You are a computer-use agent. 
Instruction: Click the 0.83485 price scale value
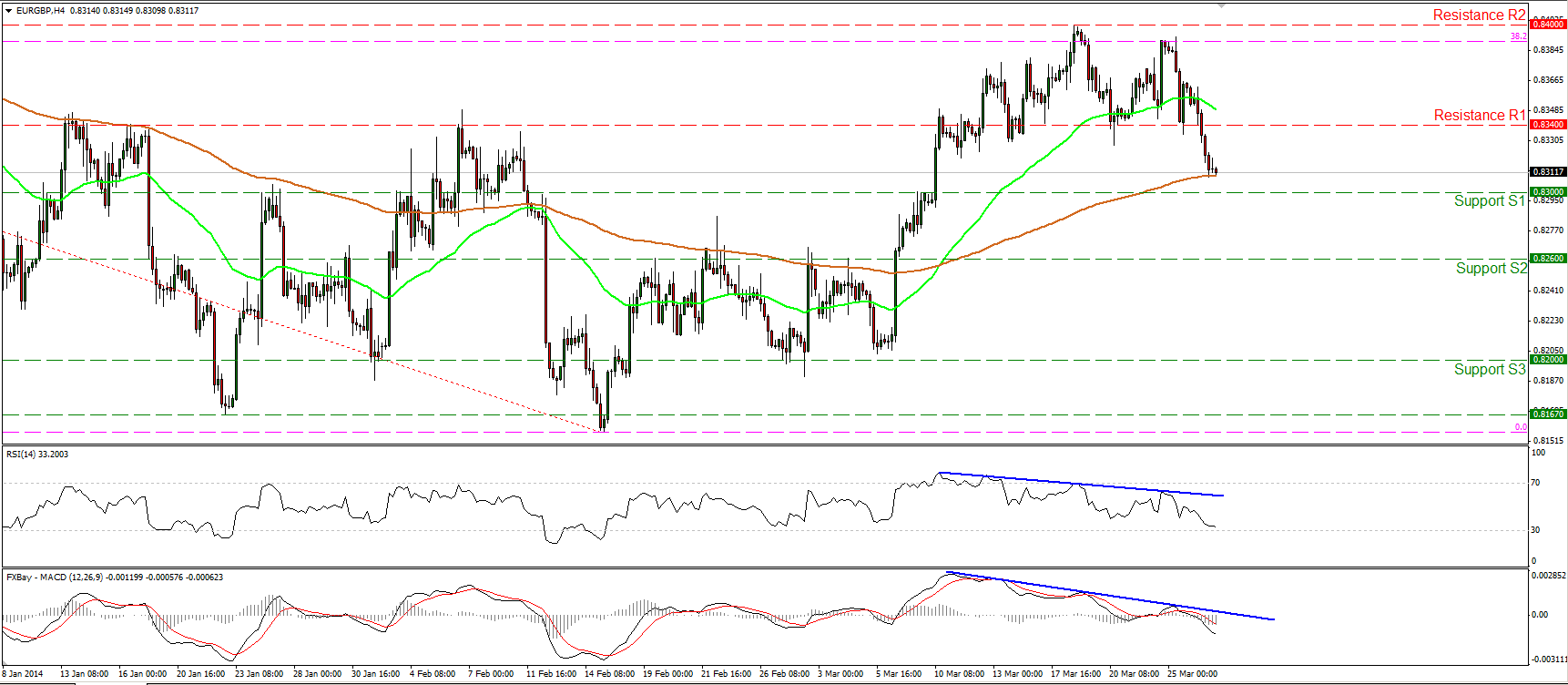point(1549,110)
